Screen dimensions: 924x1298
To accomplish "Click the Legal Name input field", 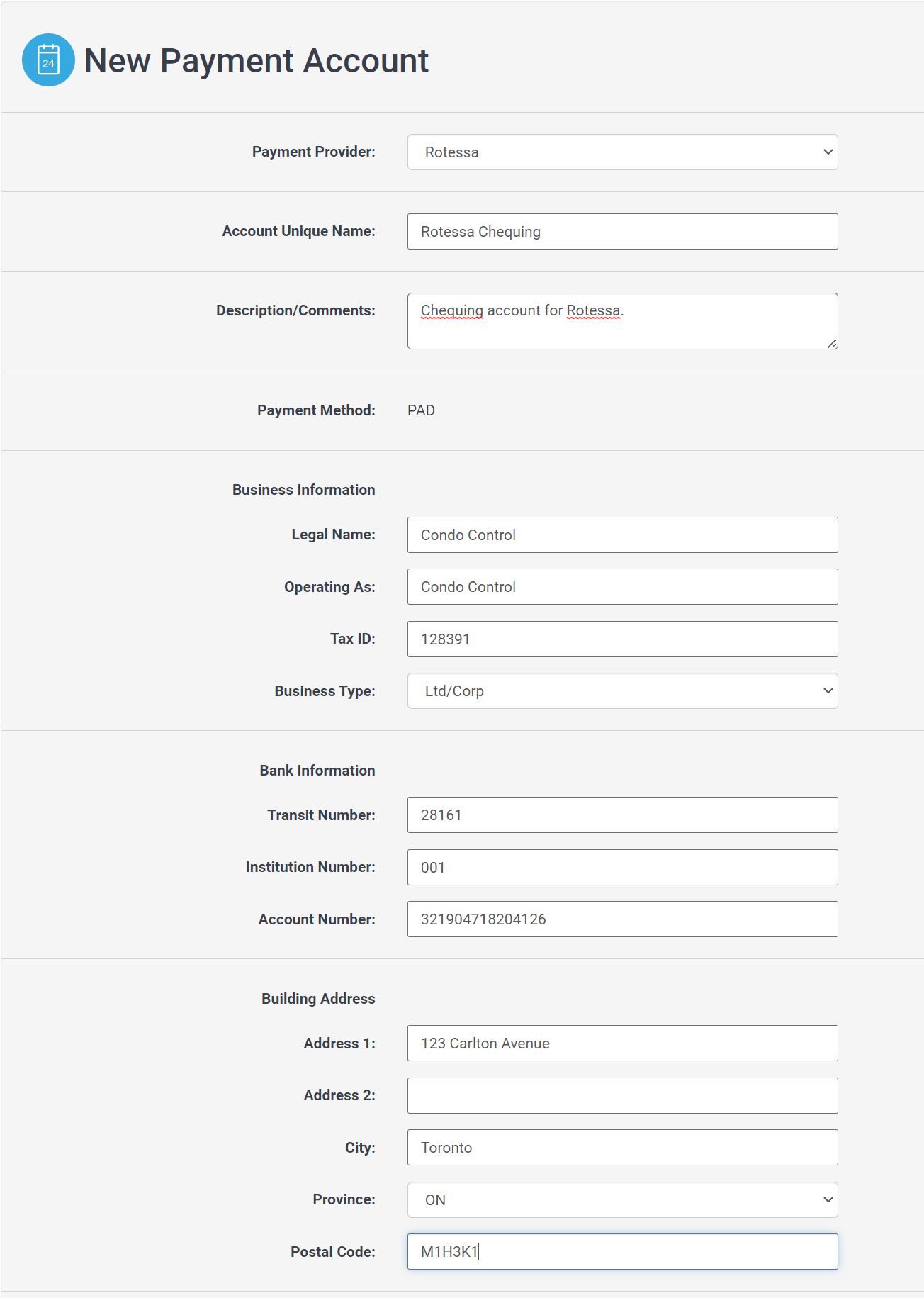I will click(x=622, y=535).
